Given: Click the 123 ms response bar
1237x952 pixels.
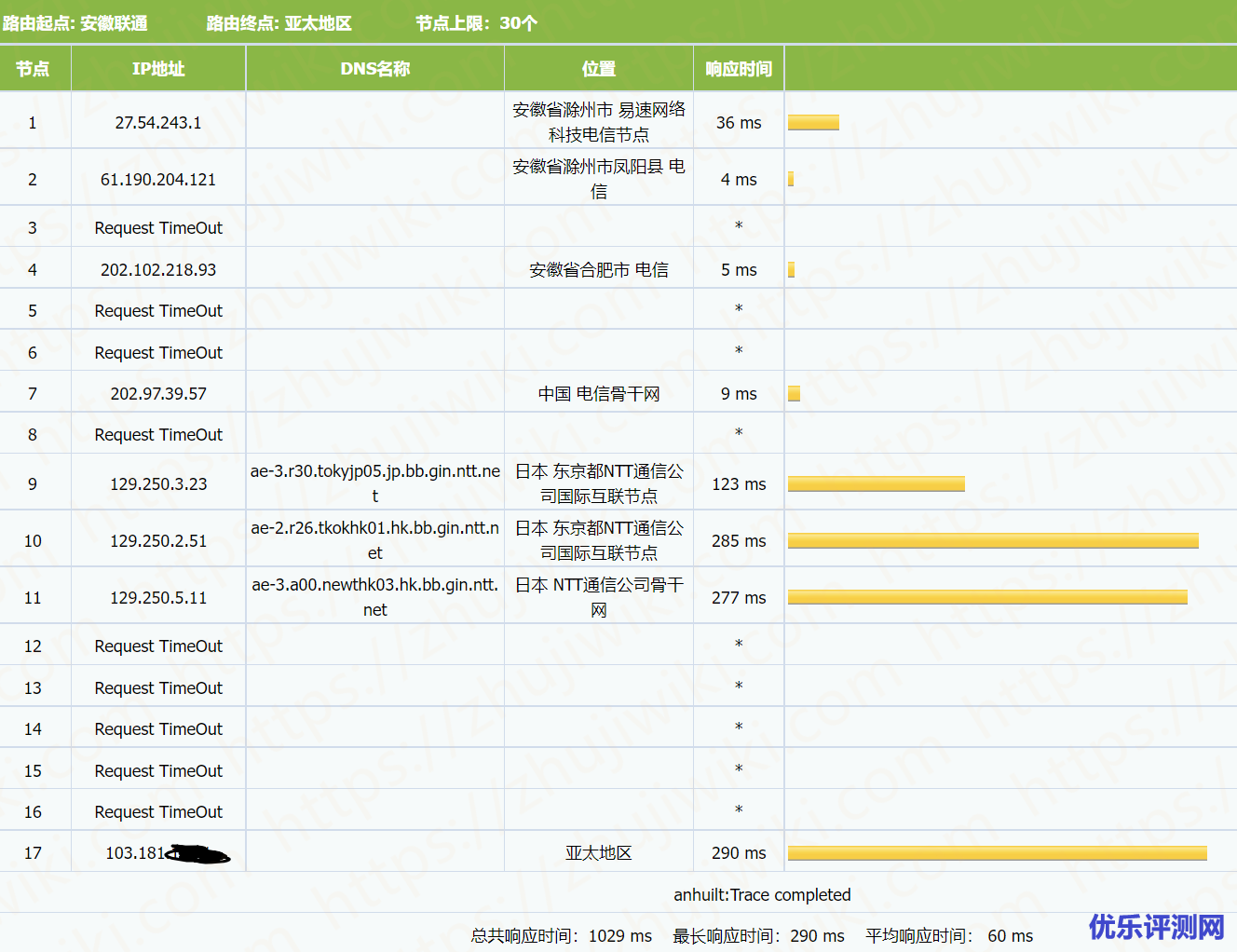Looking at the screenshot, I should (876, 484).
